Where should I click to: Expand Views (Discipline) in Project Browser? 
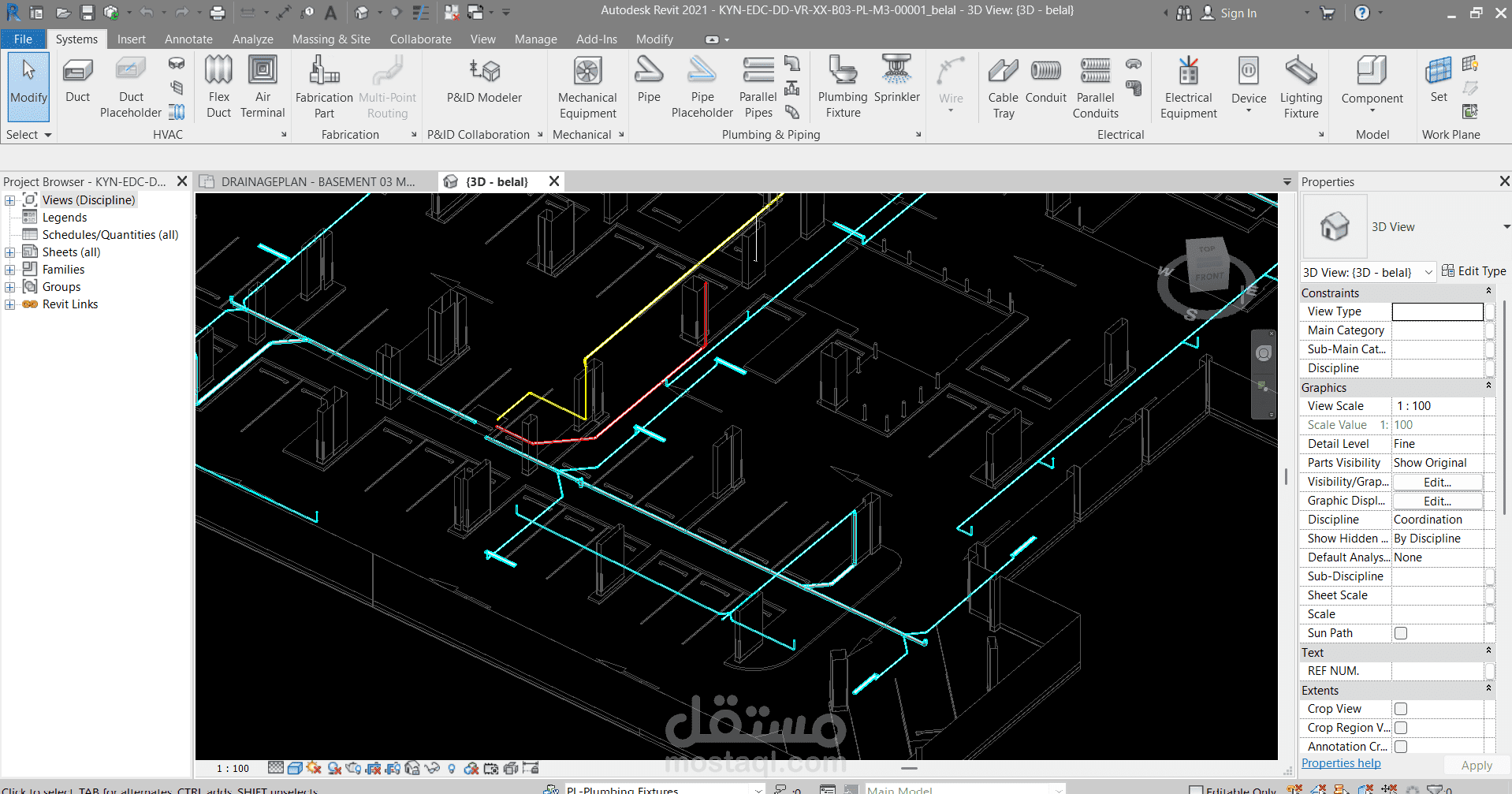9,200
